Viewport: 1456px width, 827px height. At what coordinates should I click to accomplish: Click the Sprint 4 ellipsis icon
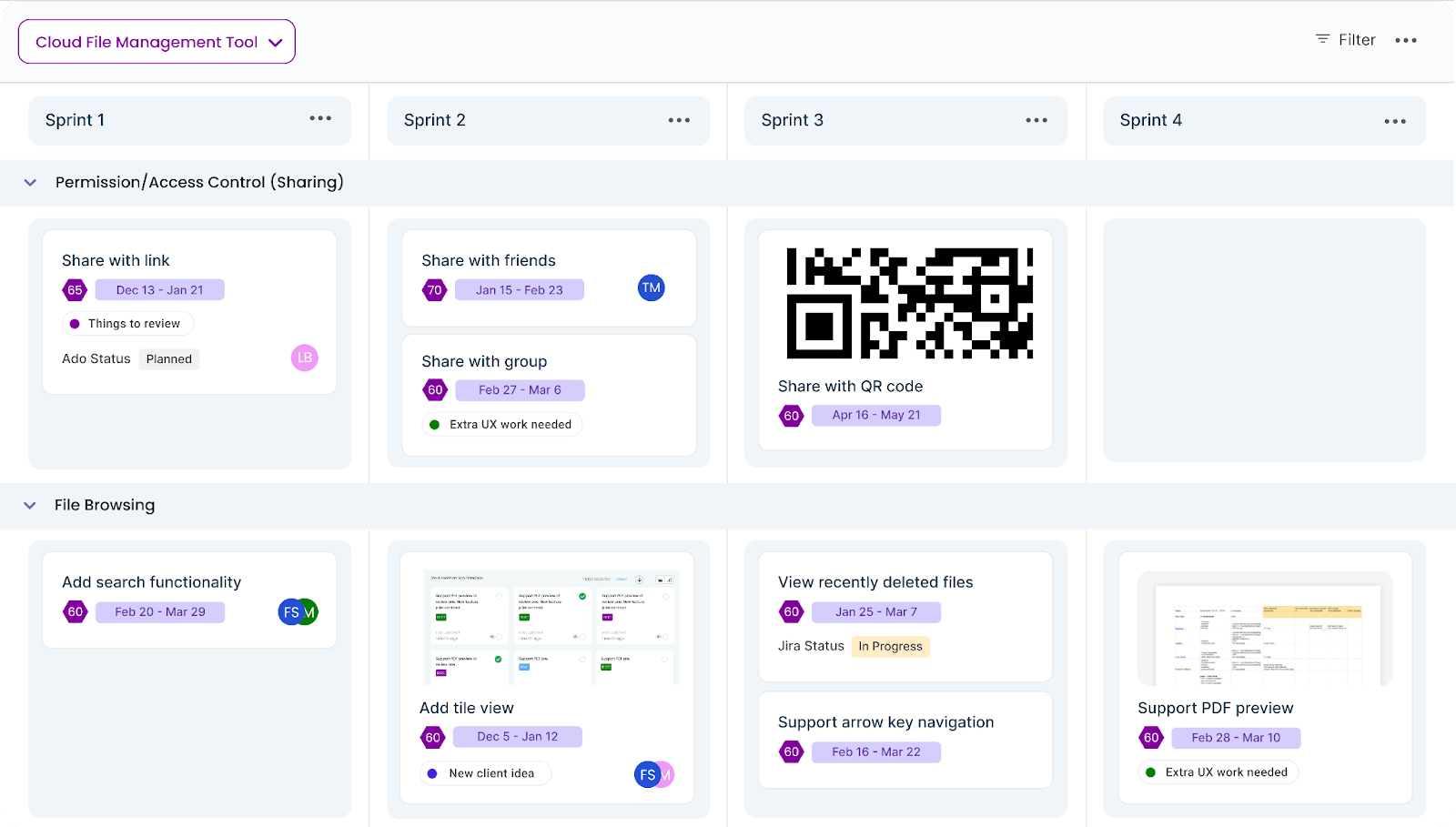pos(1395,119)
